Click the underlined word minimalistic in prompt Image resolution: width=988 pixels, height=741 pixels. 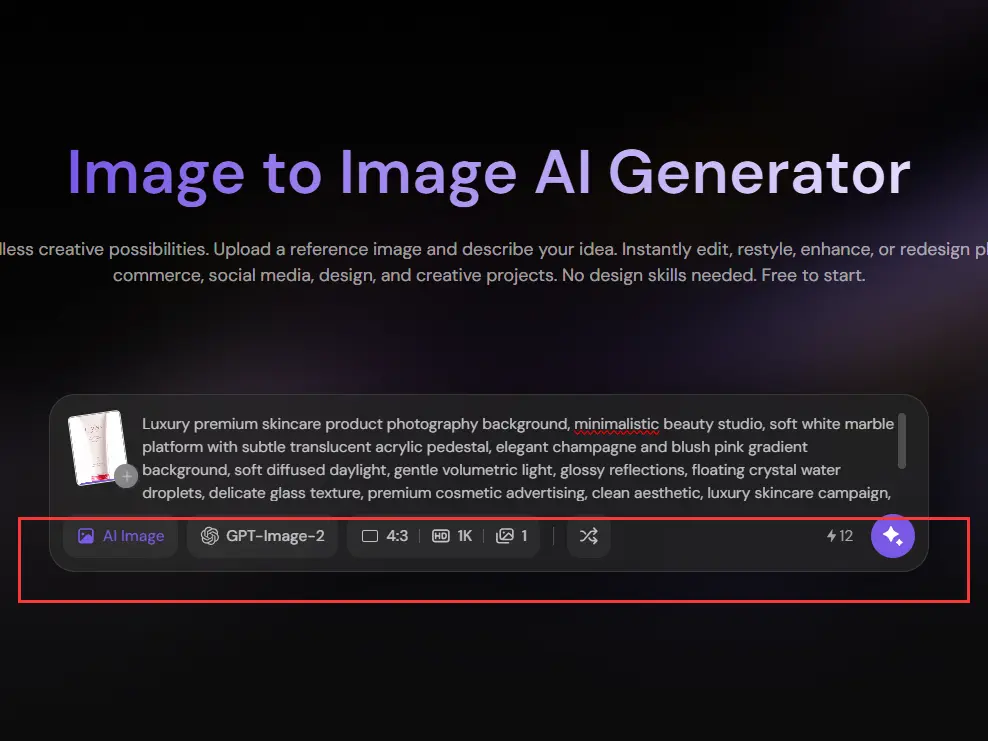[616, 424]
